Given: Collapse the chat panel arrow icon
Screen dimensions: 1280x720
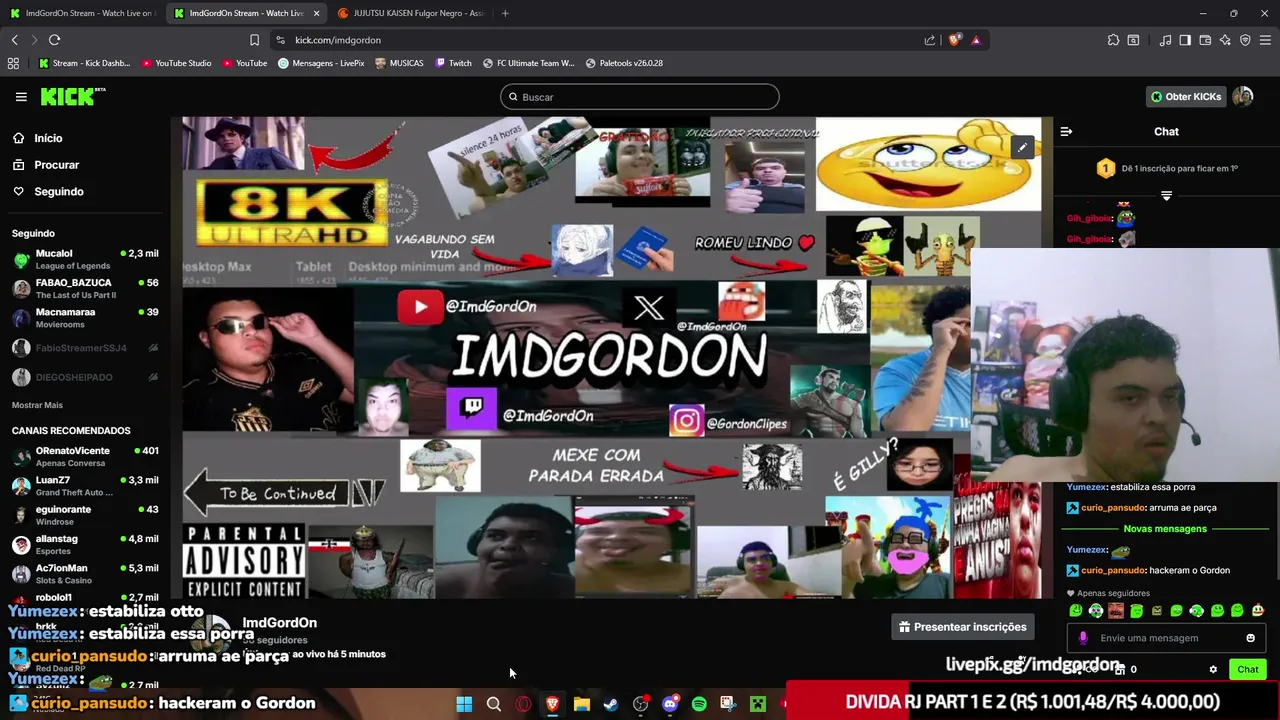Looking at the screenshot, I should pos(1066,132).
